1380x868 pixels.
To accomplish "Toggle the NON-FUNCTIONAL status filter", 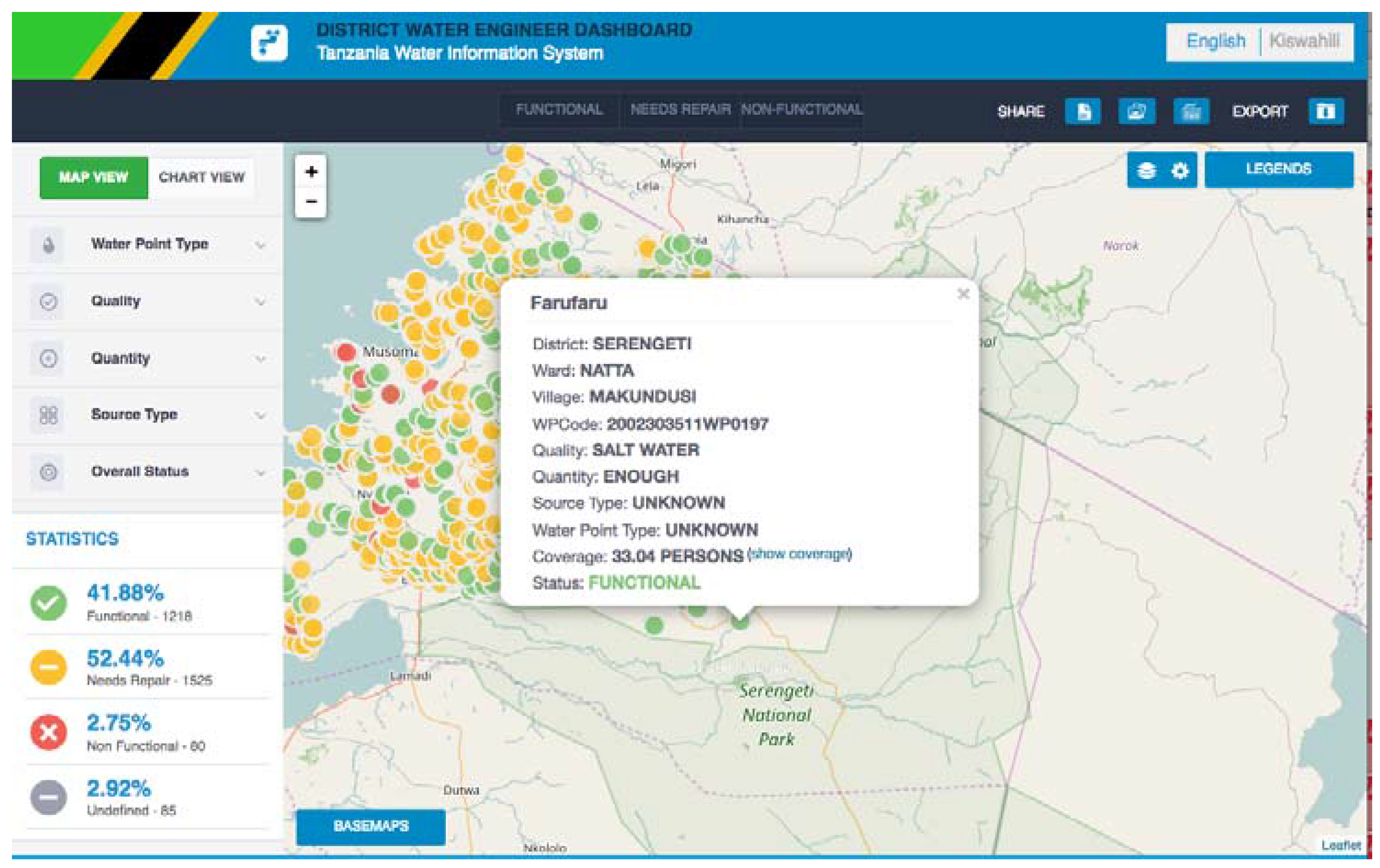I will 802,110.
